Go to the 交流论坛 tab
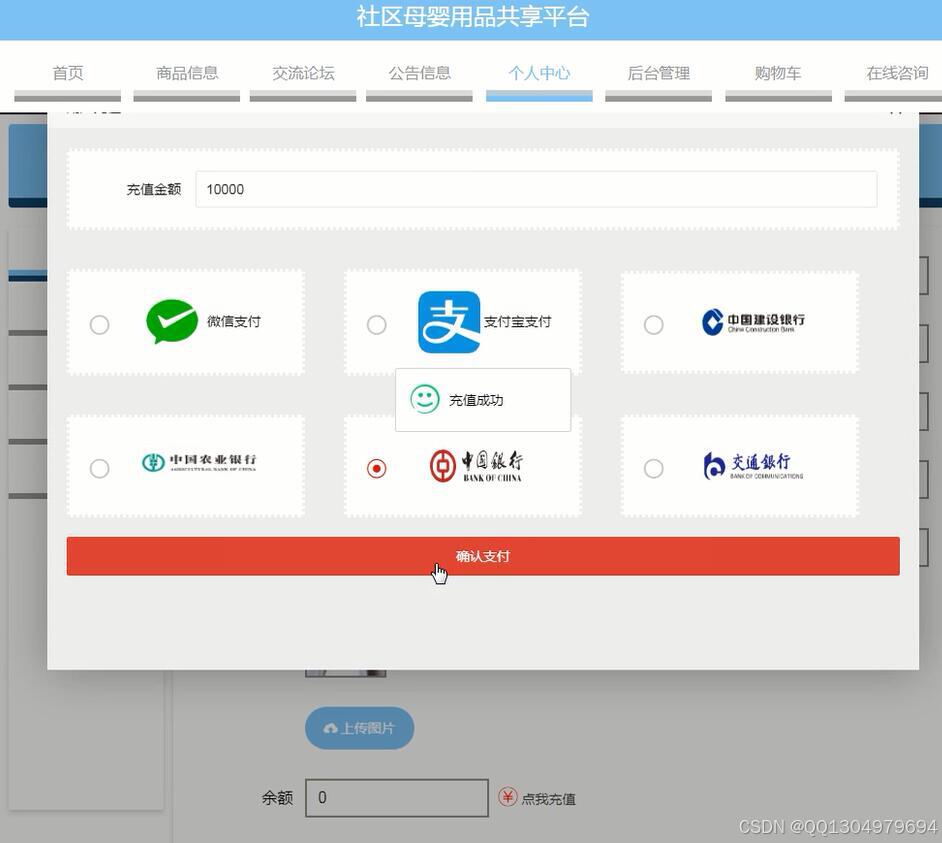 tap(303, 73)
